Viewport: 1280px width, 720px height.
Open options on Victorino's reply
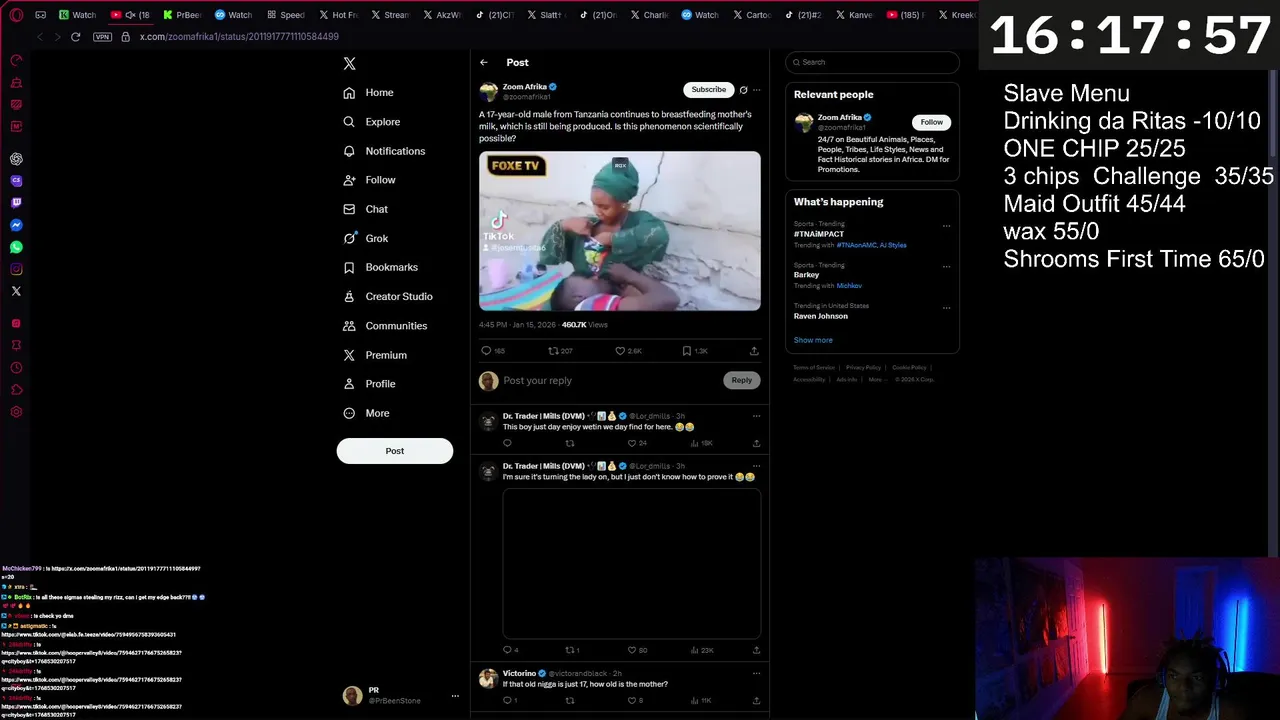756,674
